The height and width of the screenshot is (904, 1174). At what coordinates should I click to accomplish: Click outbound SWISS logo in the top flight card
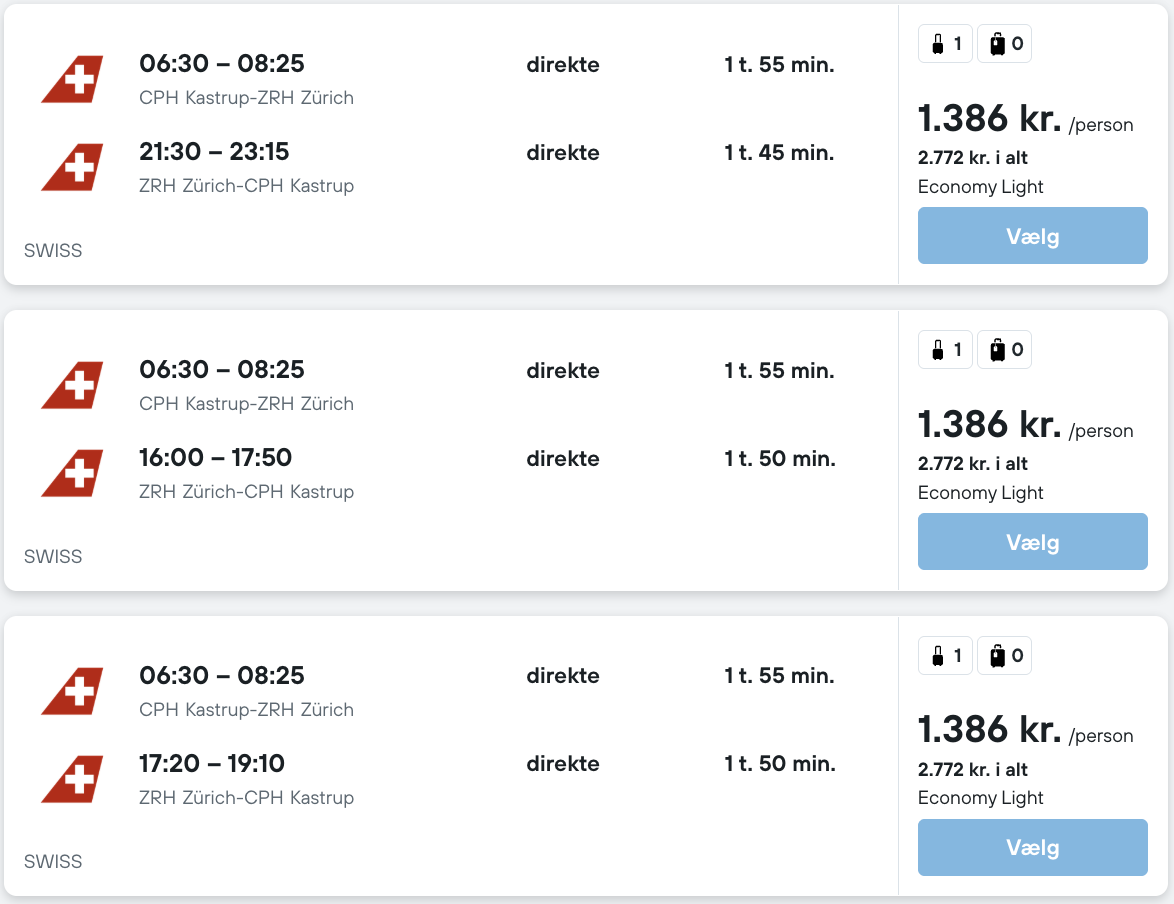[x=72, y=80]
